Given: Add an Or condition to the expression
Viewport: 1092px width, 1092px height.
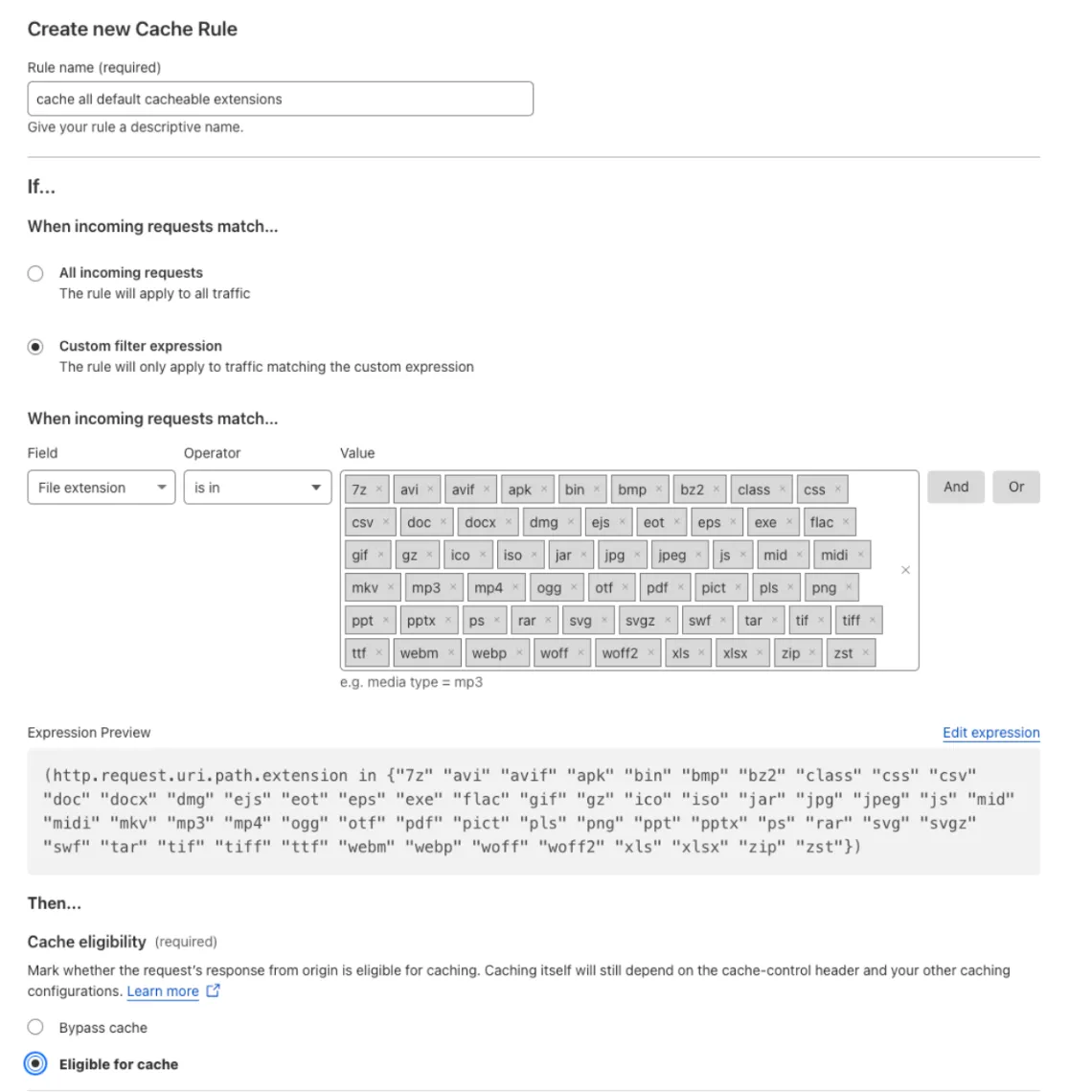Looking at the screenshot, I should [x=1015, y=488].
